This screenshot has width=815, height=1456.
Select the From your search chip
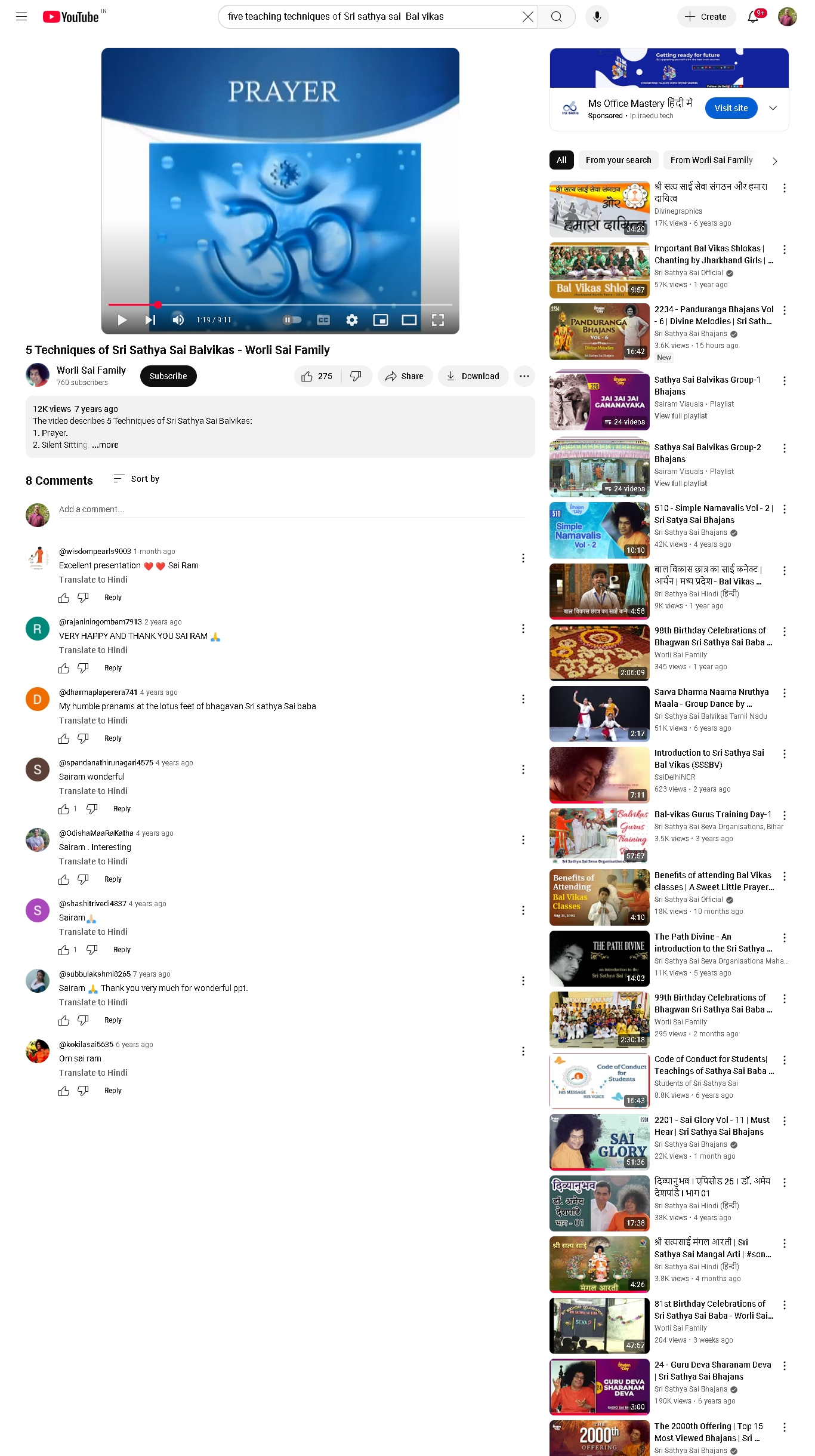[618, 160]
